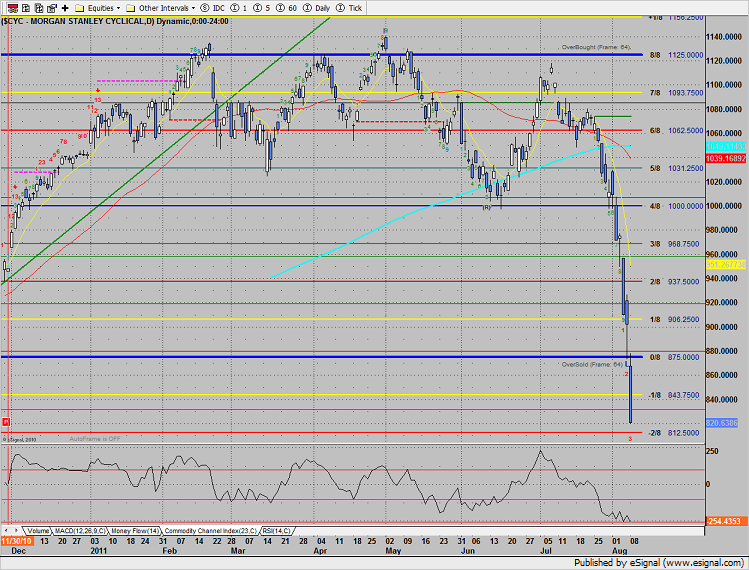Open the Volume study tab
749x570 pixels.
(x=38, y=531)
